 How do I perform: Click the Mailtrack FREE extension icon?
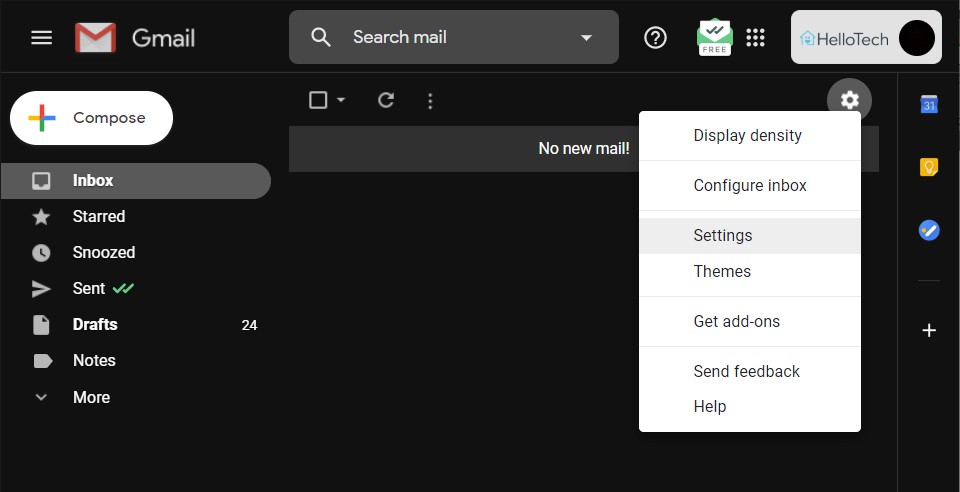pos(714,37)
